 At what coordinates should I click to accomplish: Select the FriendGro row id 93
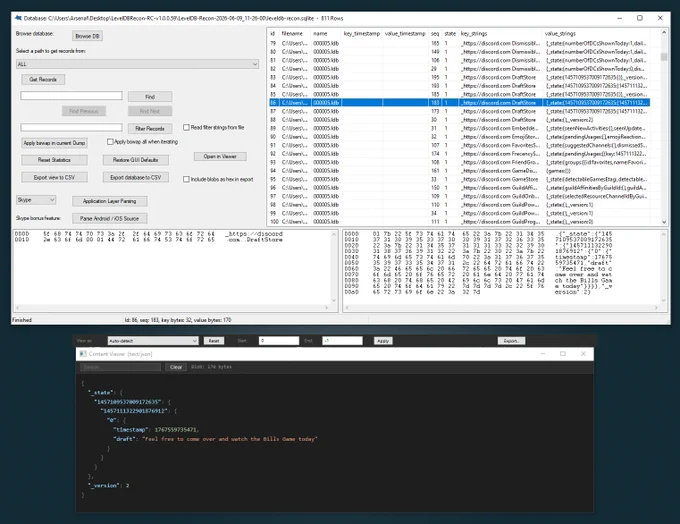point(459,162)
